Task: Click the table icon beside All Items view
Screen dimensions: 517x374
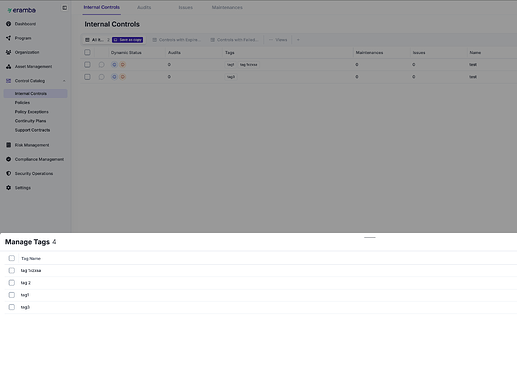Action: (87, 40)
